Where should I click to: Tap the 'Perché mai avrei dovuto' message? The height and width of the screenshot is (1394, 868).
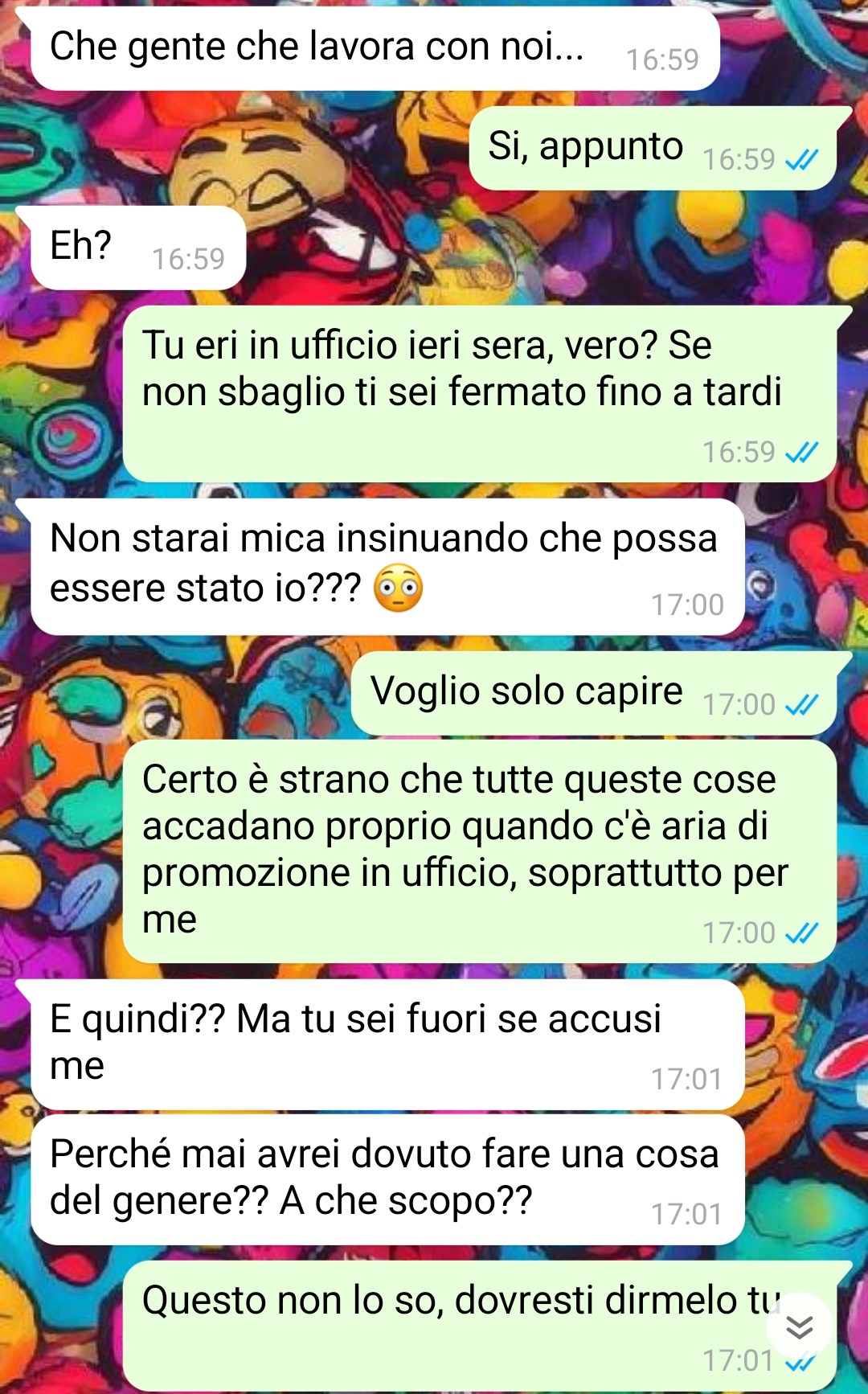pyautogui.click(x=387, y=1179)
